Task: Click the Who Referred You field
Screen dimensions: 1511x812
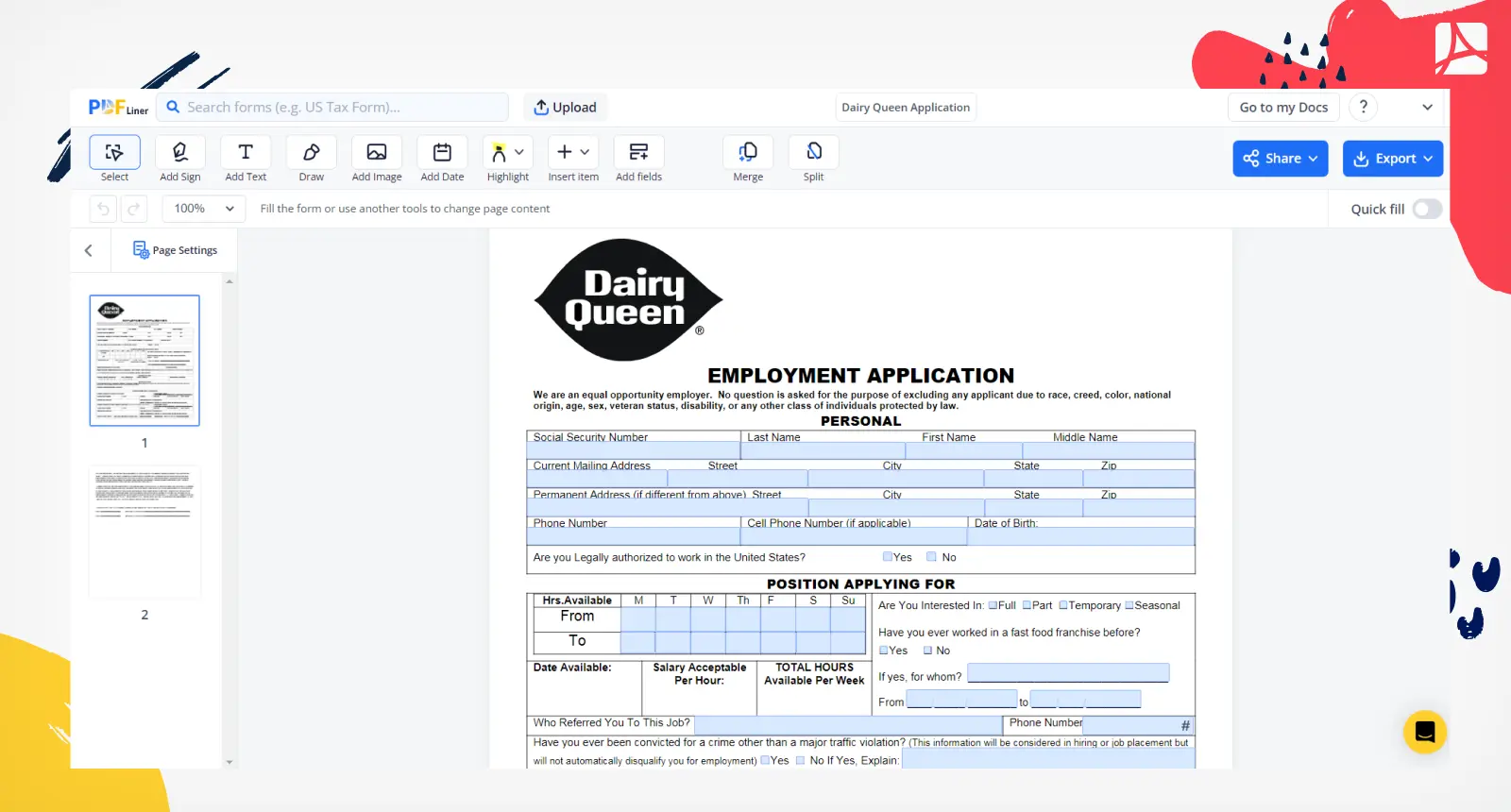Action: pyautogui.click(x=848, y=725)
